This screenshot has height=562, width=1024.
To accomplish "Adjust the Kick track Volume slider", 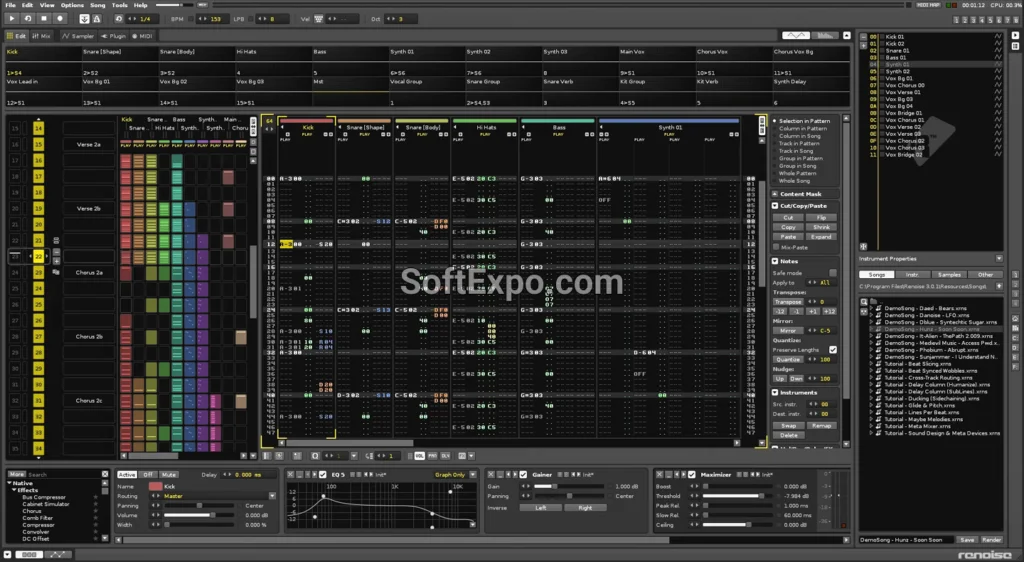I will (199, 515).
